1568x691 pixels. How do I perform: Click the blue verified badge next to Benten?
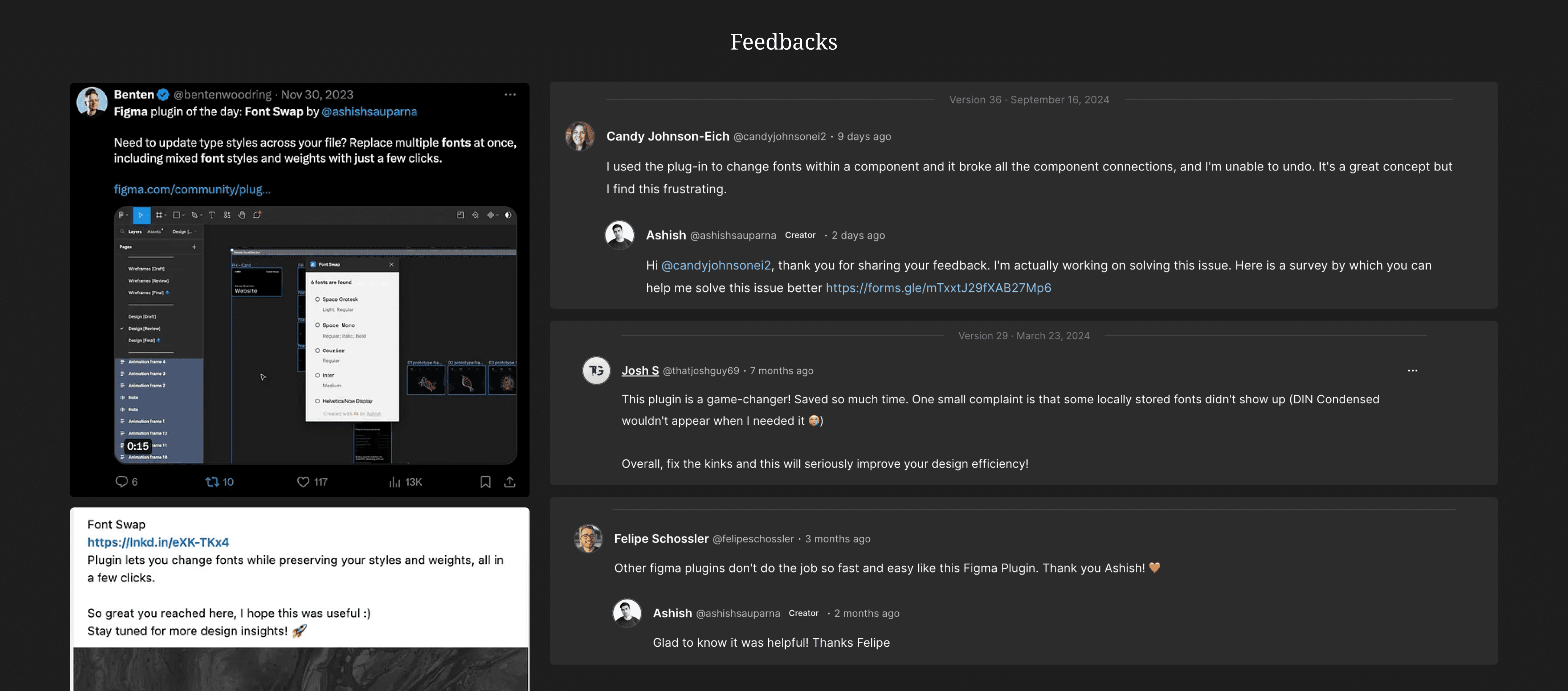[163, 94]
